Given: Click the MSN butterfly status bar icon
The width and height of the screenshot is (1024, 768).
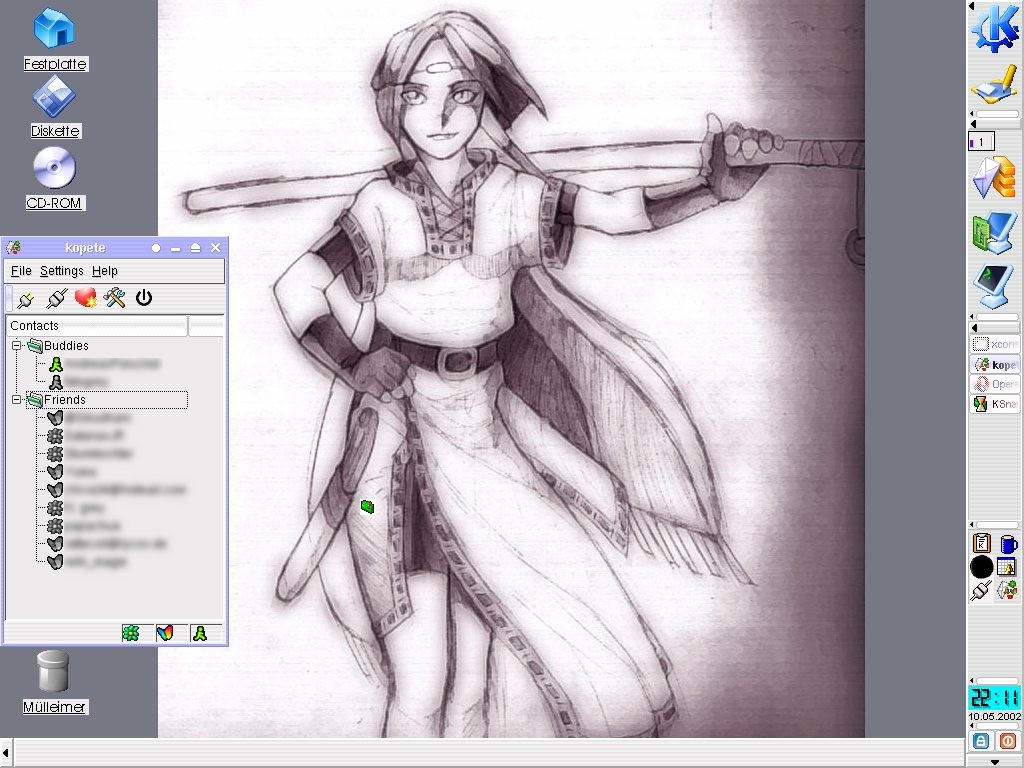Looking at the screenshot, I should pyautogui.click(x=165, y=633).
